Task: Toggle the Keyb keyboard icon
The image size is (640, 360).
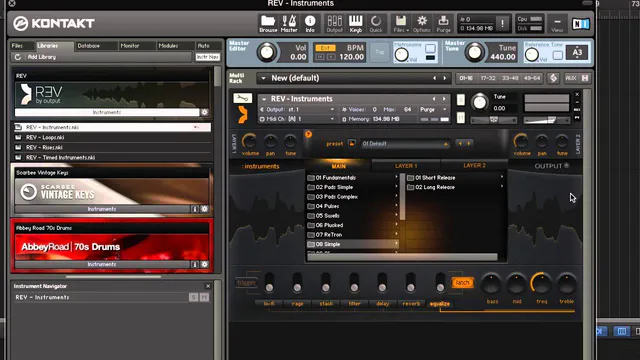Action: pyautogui.click(x=356, y=24)
